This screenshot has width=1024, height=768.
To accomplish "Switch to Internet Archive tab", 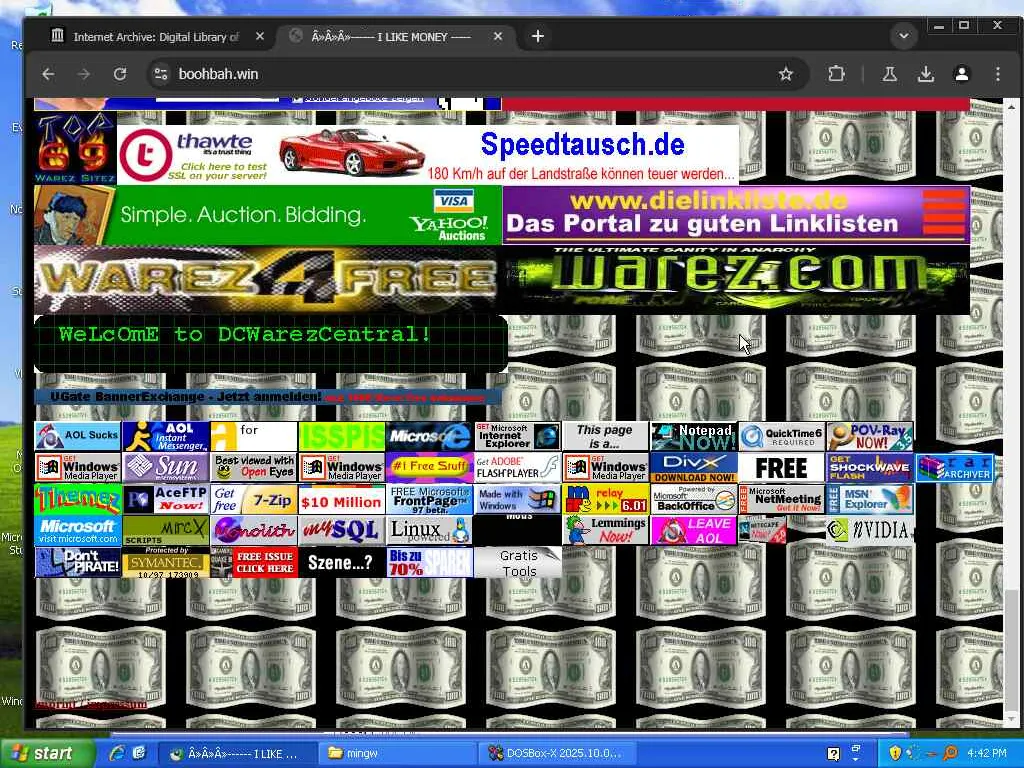I will [x=153, y=37].
